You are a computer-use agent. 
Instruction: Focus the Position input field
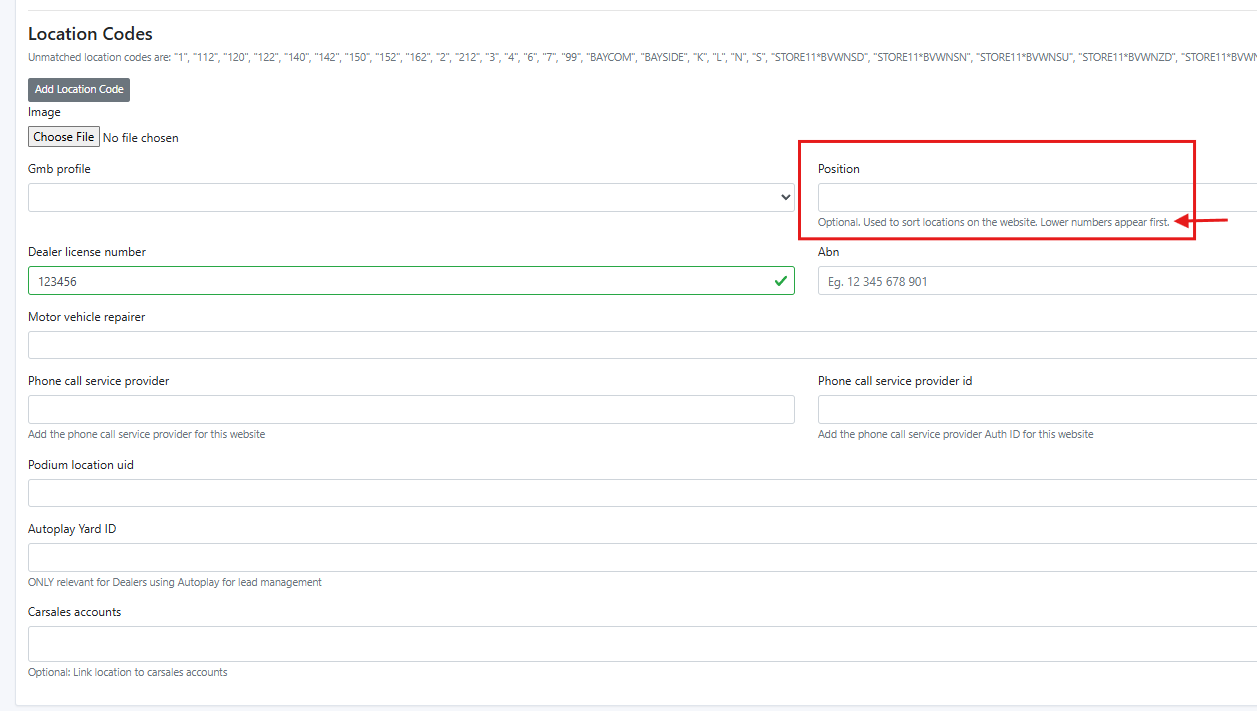coord(1037,197)
